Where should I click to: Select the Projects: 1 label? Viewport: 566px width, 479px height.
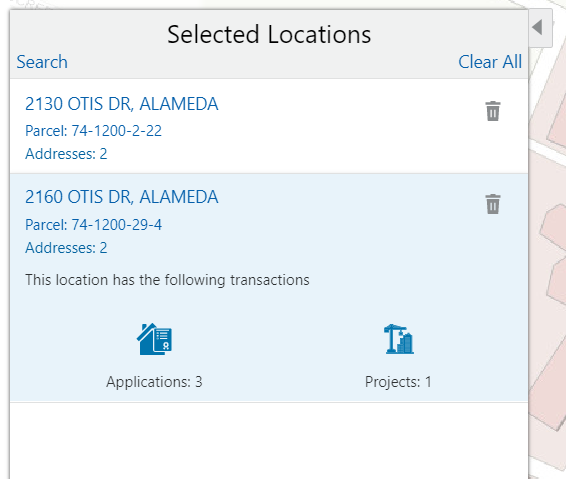(x=398, y=382)
